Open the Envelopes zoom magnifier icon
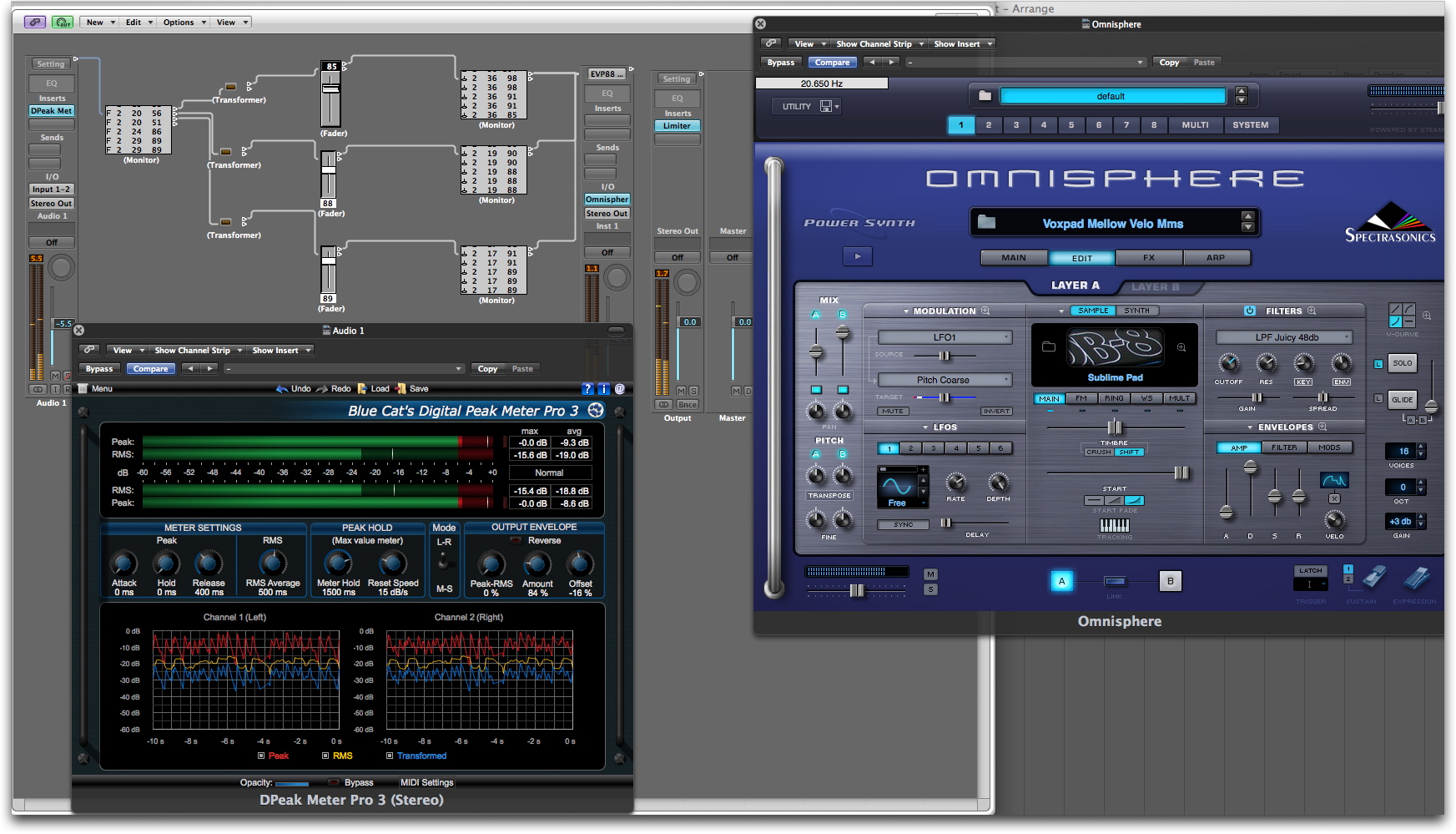 [1322, 427]
